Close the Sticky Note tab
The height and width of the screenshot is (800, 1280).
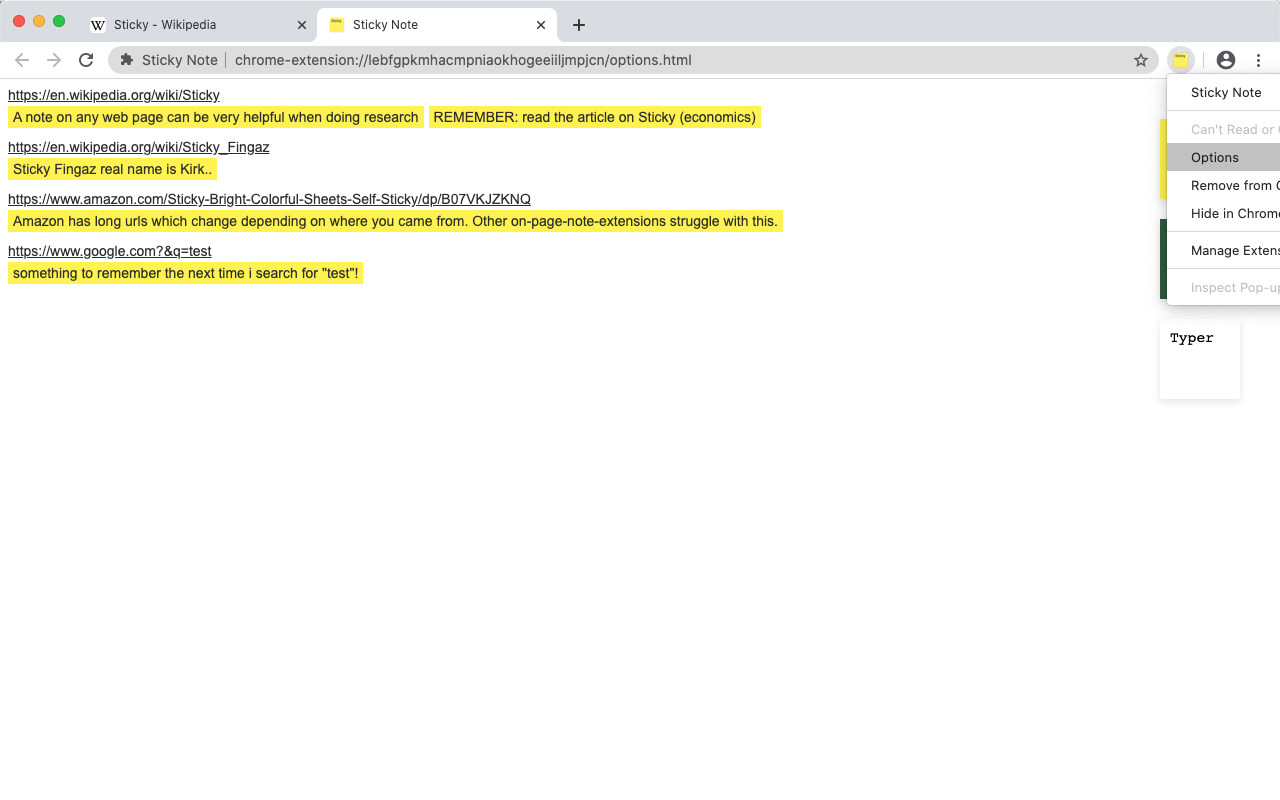(541, 25)
